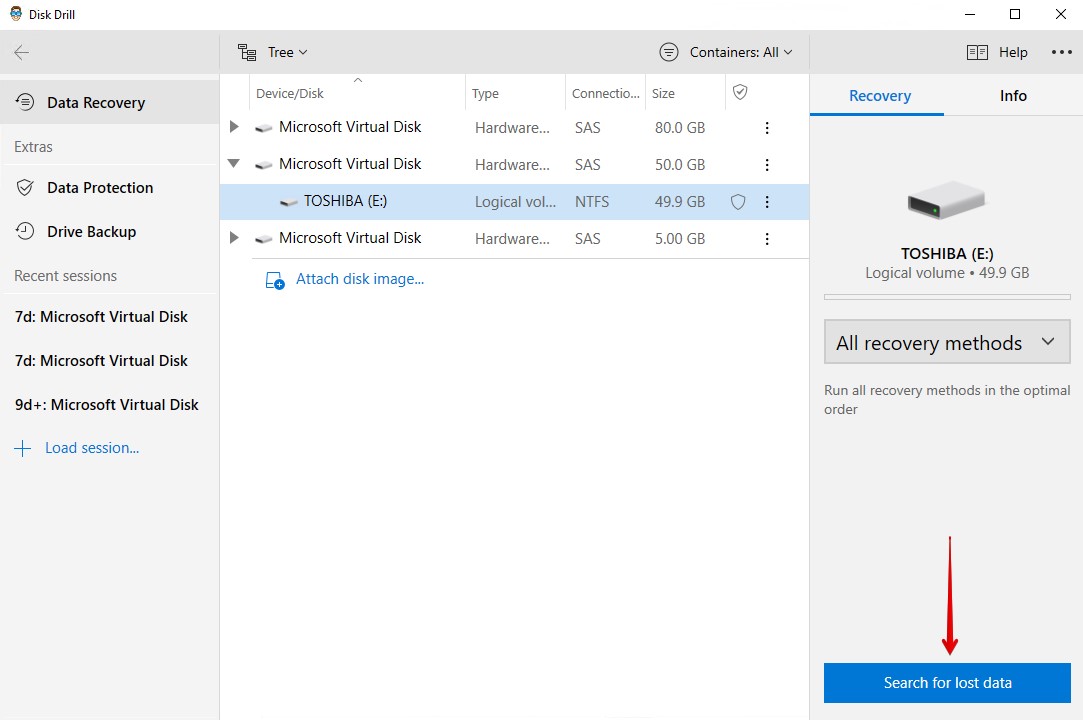Open options menu for 50.0 GB disk

point(767,164)
